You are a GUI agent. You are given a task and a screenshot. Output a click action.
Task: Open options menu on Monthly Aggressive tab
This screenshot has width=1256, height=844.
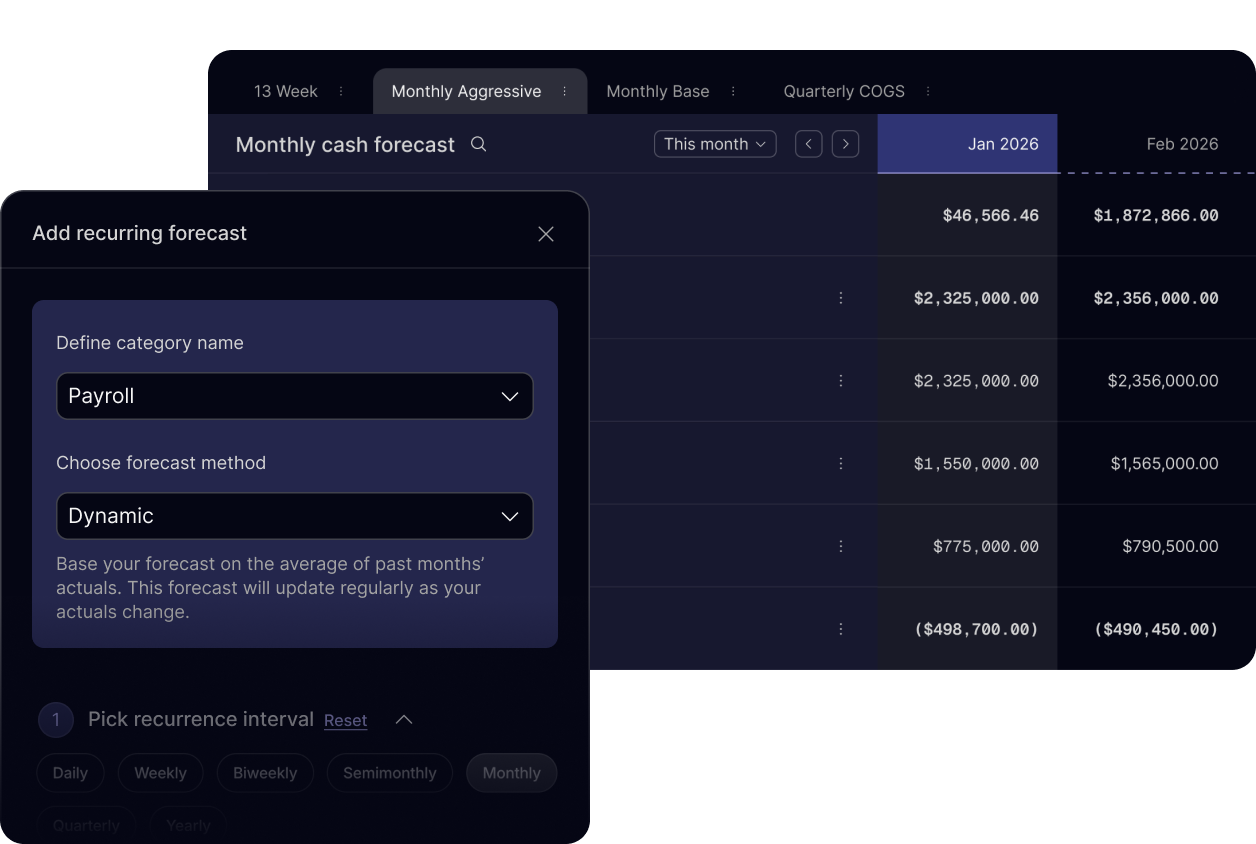(x=565, y=91)
